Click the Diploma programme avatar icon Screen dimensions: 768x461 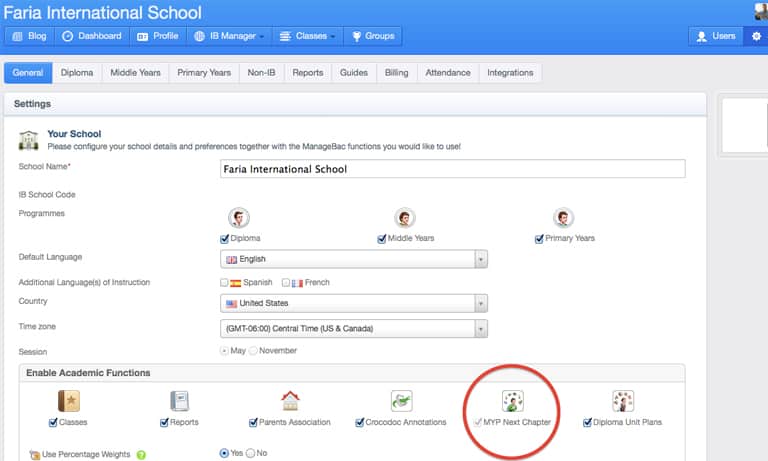point(239,218)
